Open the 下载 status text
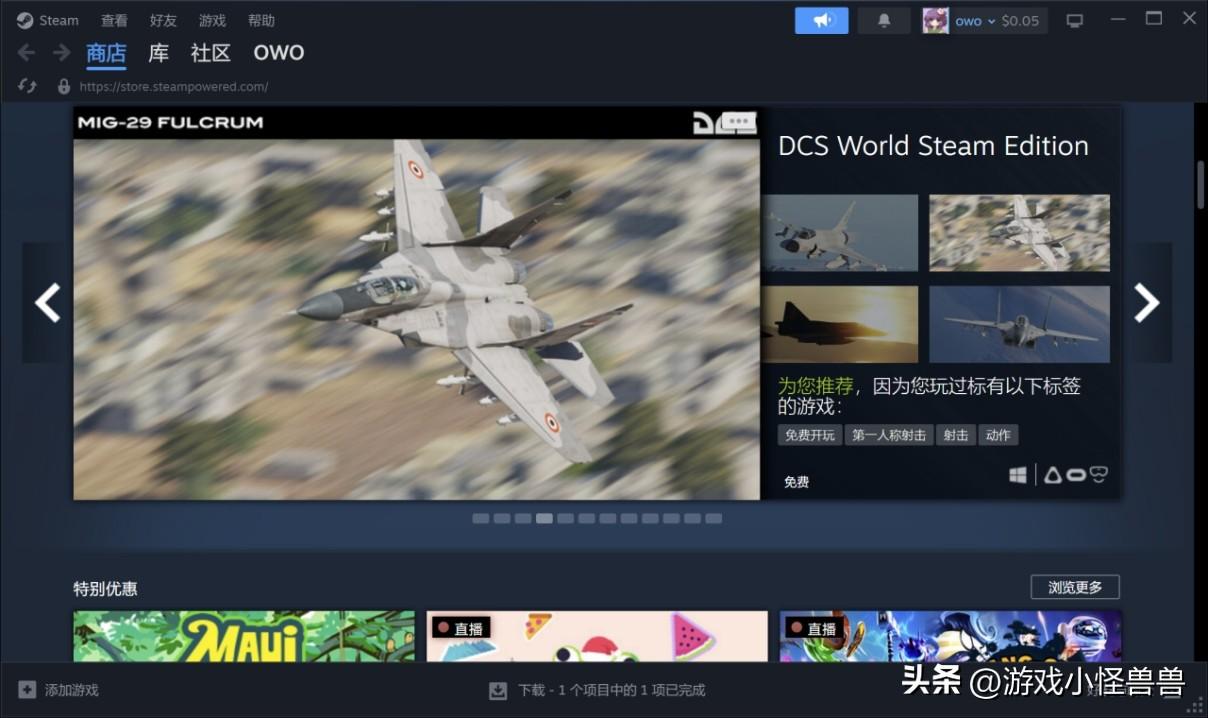This screenshot has height=718, width=1208. pos(612,690)
